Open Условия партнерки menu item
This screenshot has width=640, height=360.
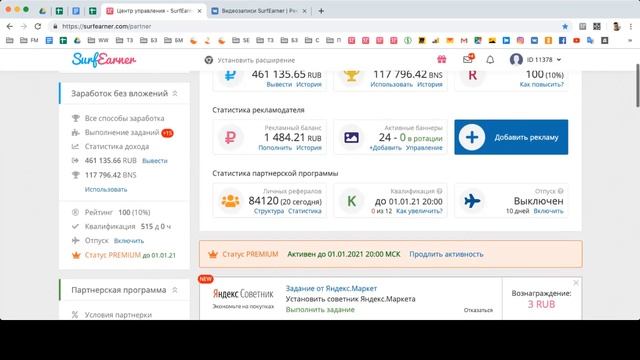coord(118,315)
